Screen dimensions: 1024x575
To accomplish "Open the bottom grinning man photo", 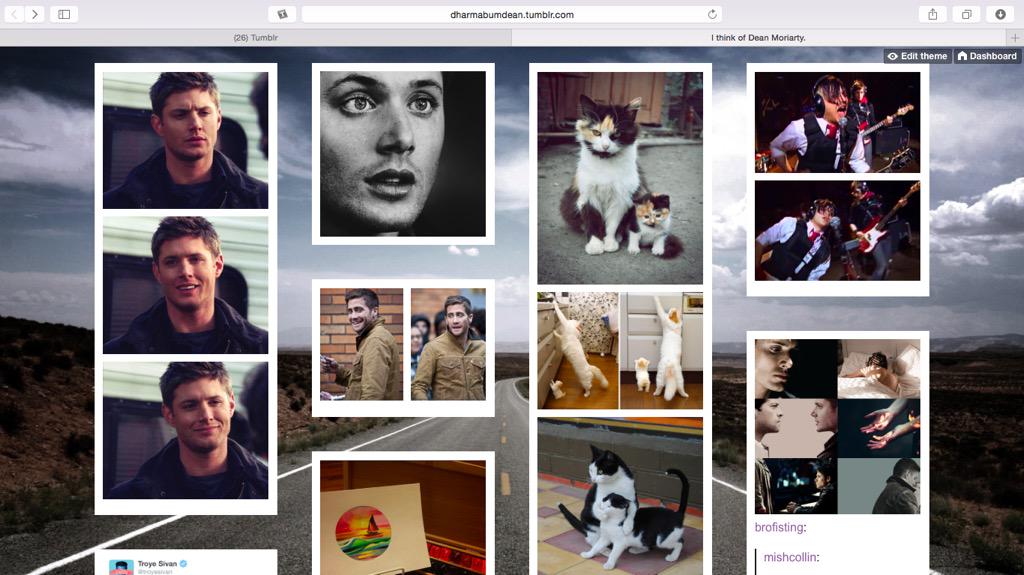I will (x=185, y=431).
